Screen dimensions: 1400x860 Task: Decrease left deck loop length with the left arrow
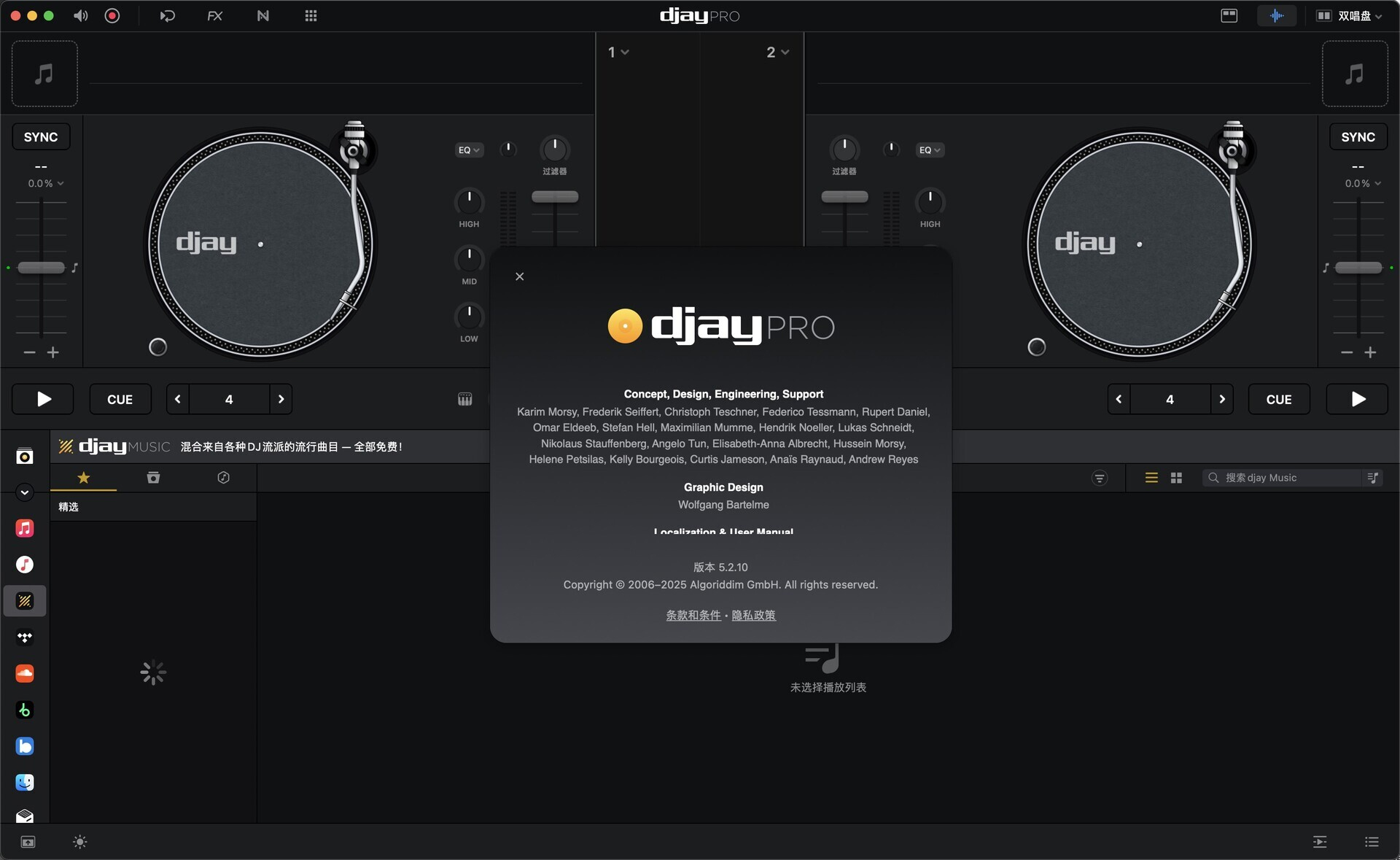[178, 399]
